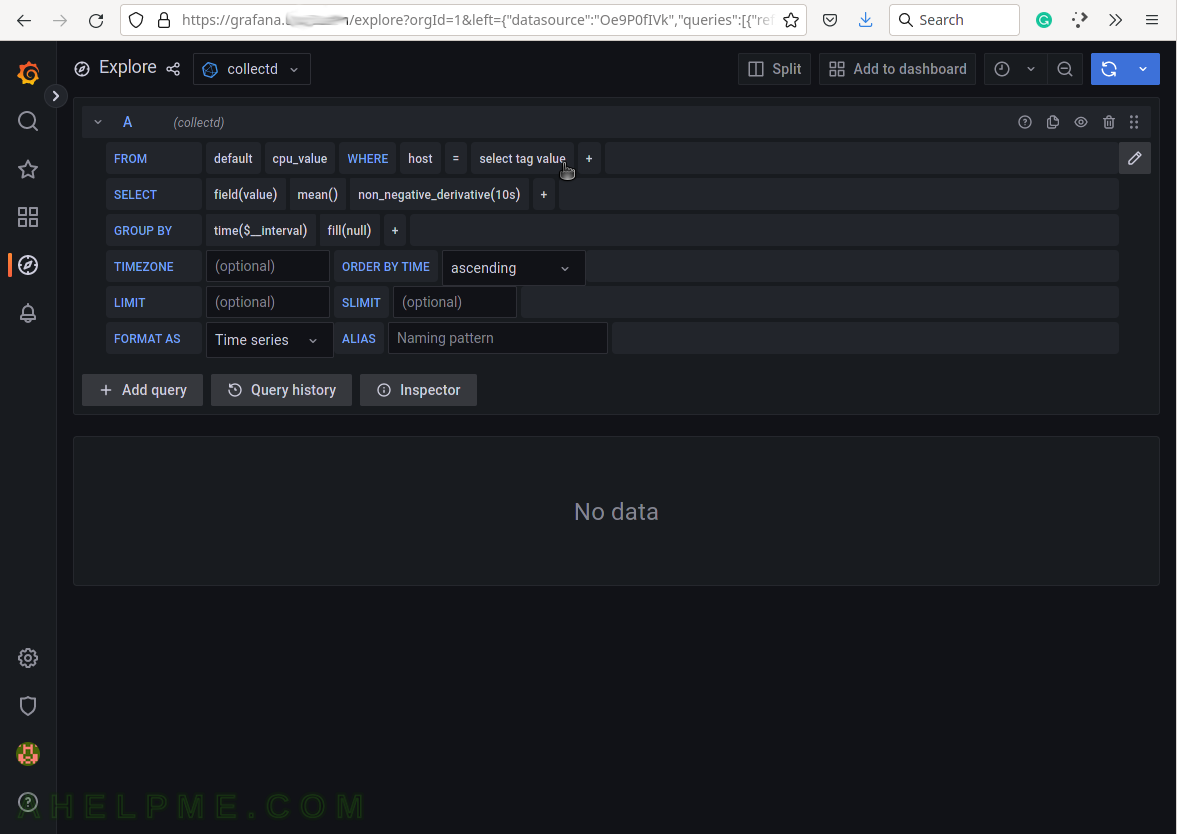Click the mean() aggregation
1177x834 pixels.
pos(318,194)
